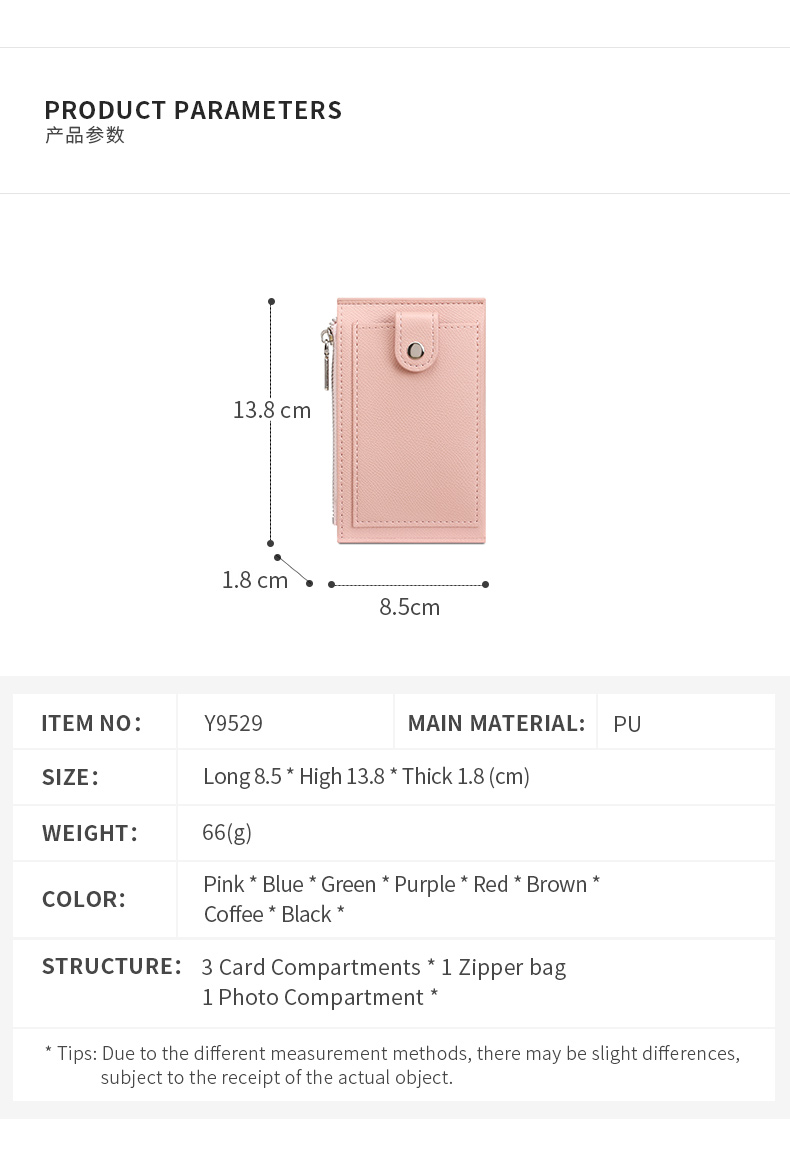Click the item number Y9529

[x=233, y=723]
